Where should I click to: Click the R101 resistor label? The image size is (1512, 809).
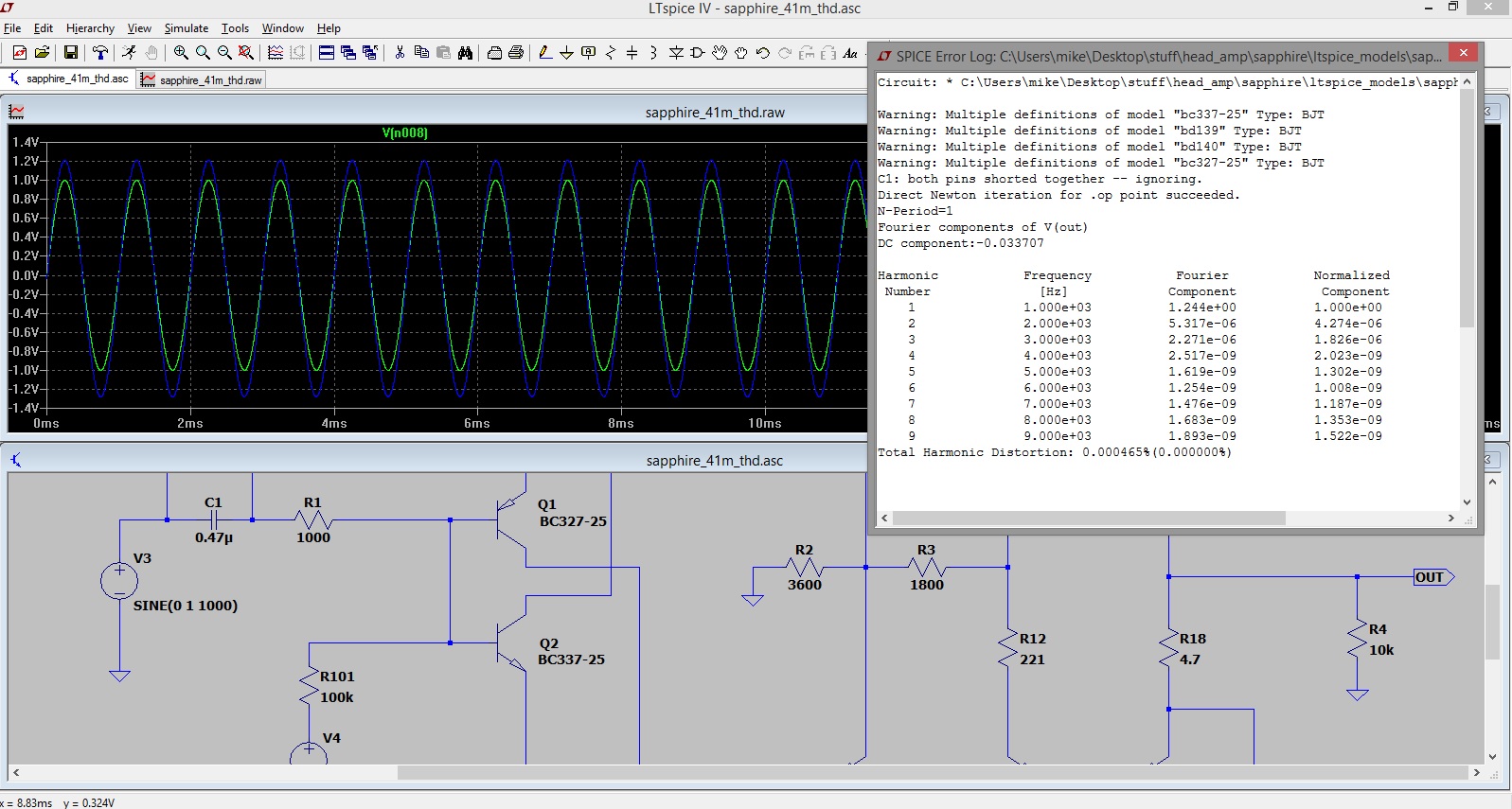(337, 677)
